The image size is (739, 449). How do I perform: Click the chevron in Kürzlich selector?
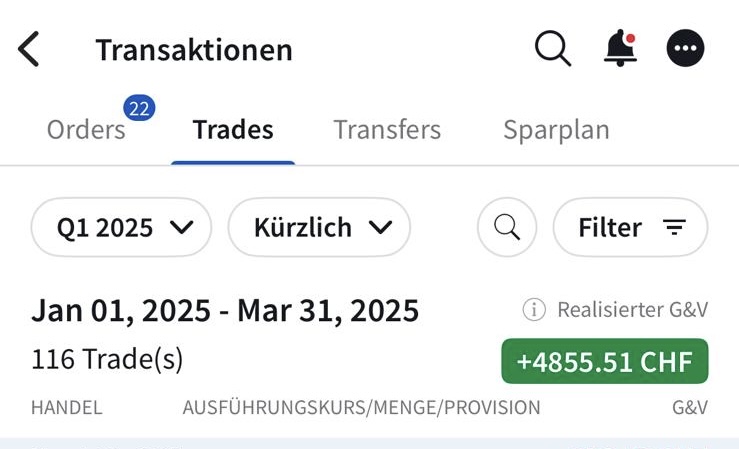pos(380,228)
